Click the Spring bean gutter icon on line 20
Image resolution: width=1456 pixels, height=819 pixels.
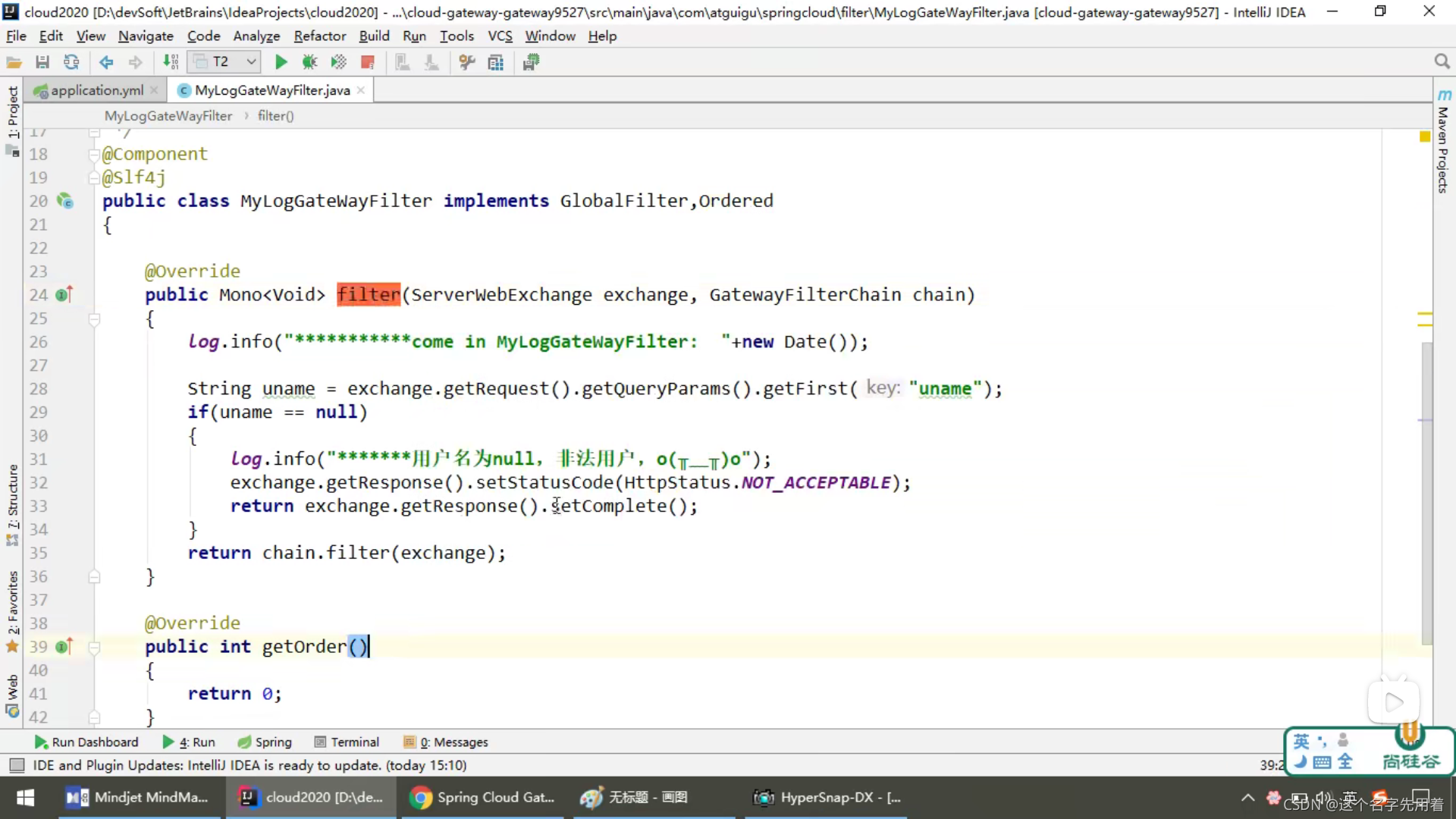65,201
